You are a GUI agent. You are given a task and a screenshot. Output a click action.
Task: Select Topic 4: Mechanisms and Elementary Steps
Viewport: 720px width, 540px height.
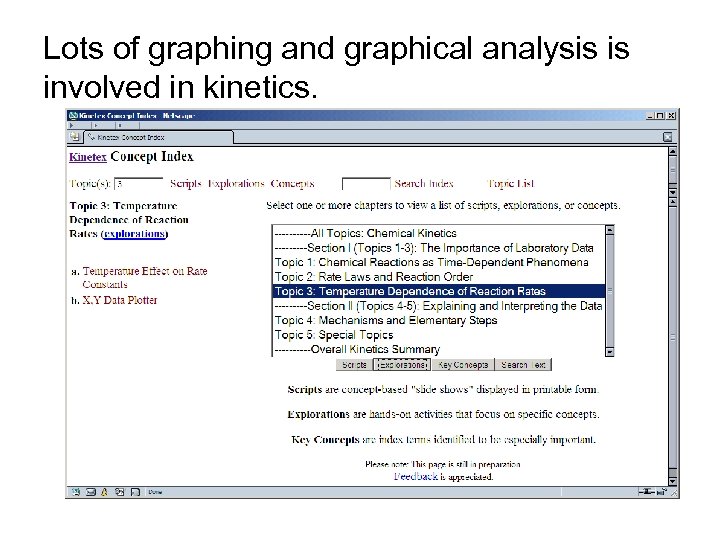pyautogui.click(x=439, y=320)
